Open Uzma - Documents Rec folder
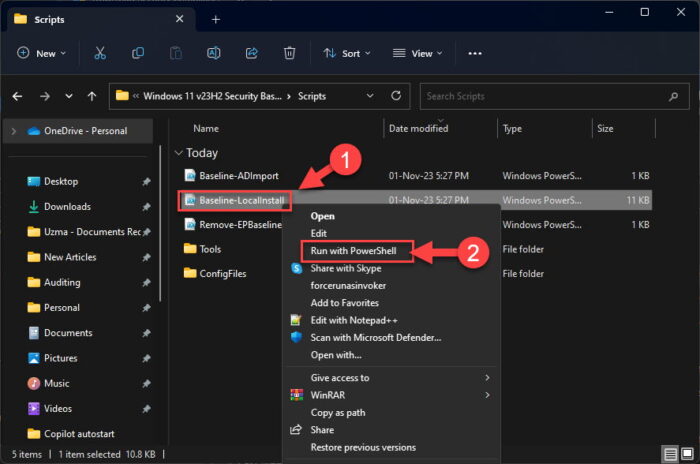Viewport: 700px width, 464px height. pos(92,232)
